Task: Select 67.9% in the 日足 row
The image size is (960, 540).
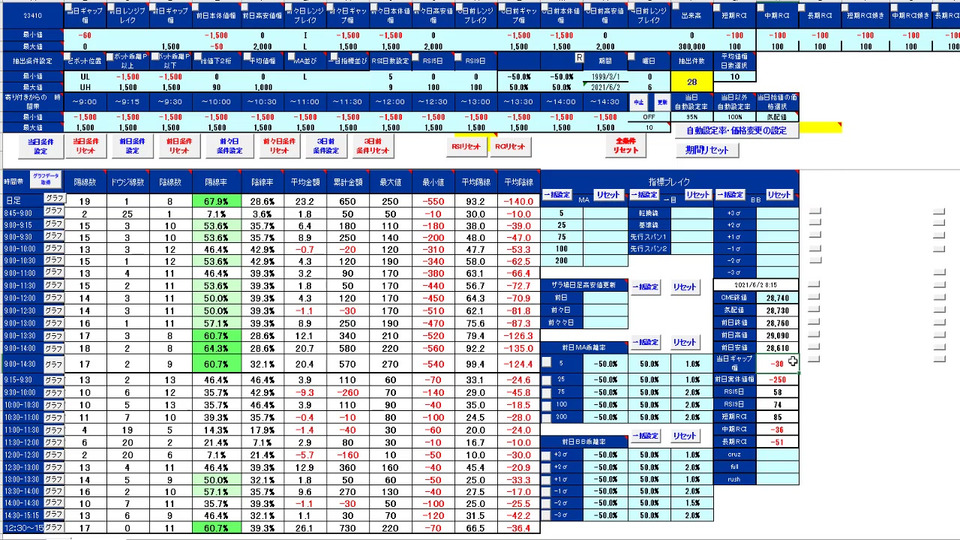Action: tap(216, 201)
